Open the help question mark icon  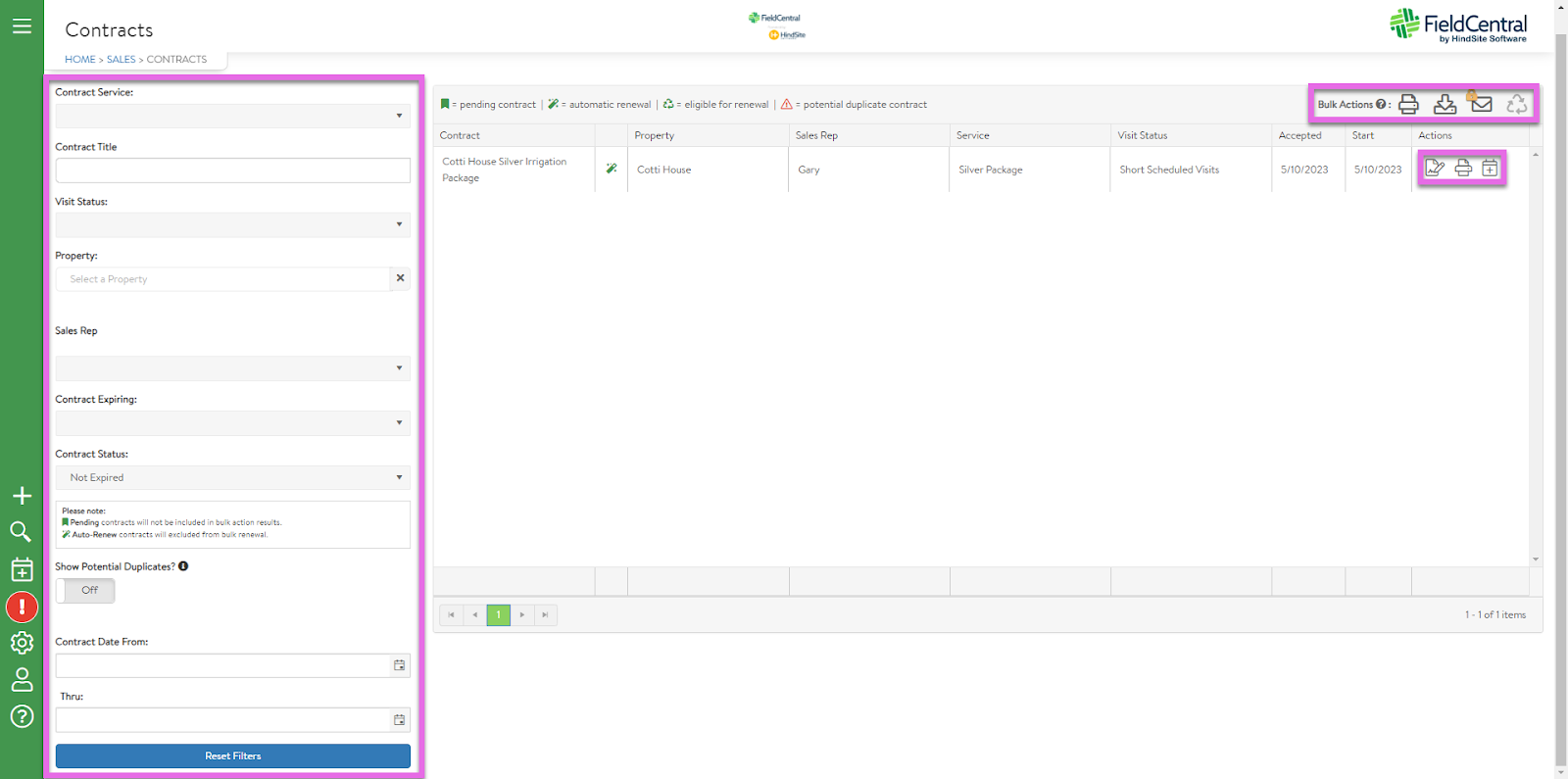pyautogui.click(x=22, y=716)
